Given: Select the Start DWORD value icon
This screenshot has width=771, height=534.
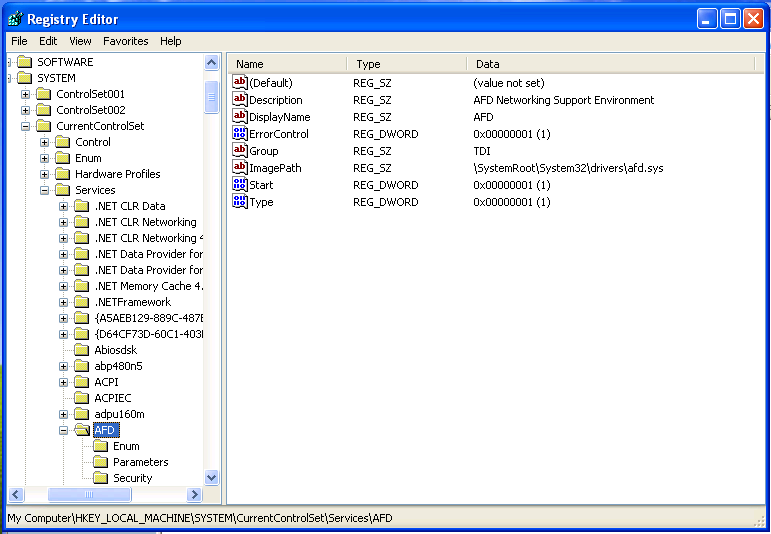Looking at the screenshot, I should click(240, 185).
